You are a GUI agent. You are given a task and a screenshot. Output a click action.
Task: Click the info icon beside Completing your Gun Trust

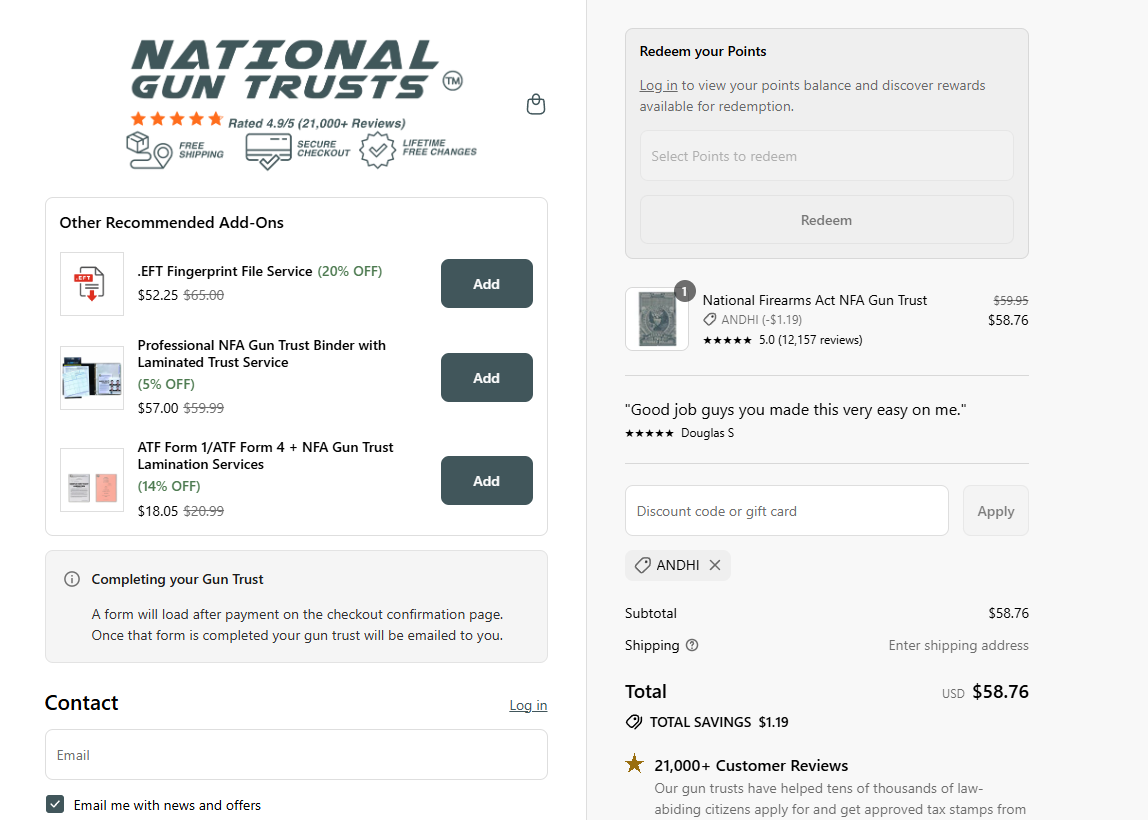pos(72,579)
